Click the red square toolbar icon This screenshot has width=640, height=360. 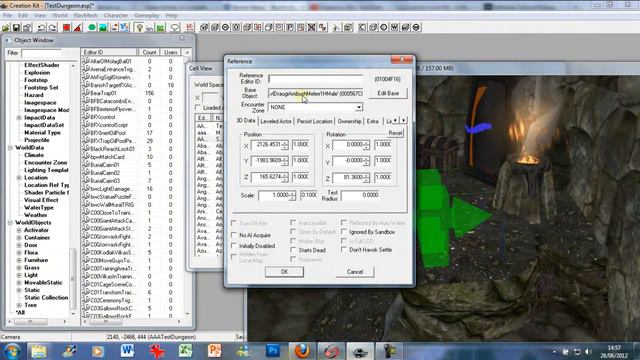67,27
